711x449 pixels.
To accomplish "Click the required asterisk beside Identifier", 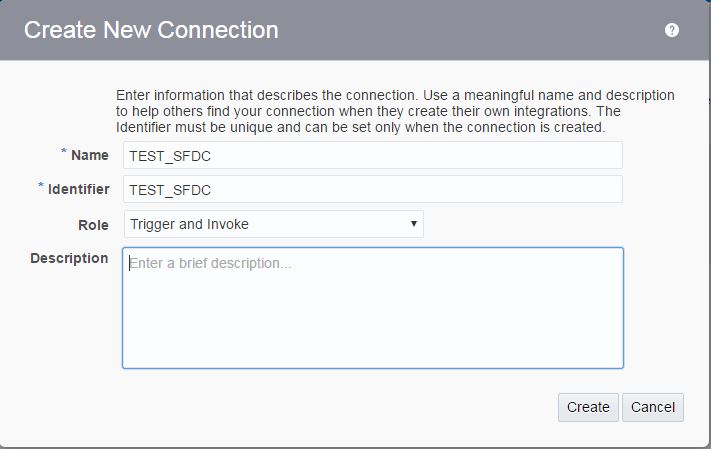I will click(x=41, y=187).
